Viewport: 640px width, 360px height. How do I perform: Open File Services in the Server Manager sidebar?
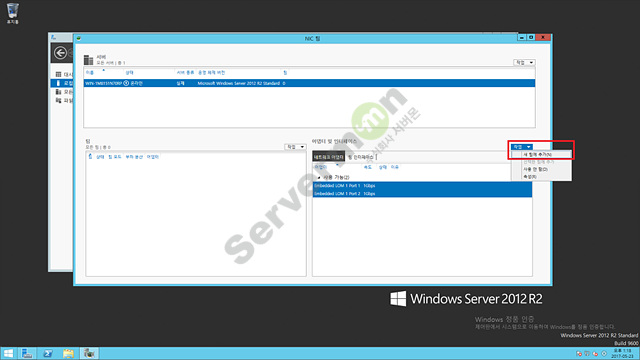coord(64,100)
